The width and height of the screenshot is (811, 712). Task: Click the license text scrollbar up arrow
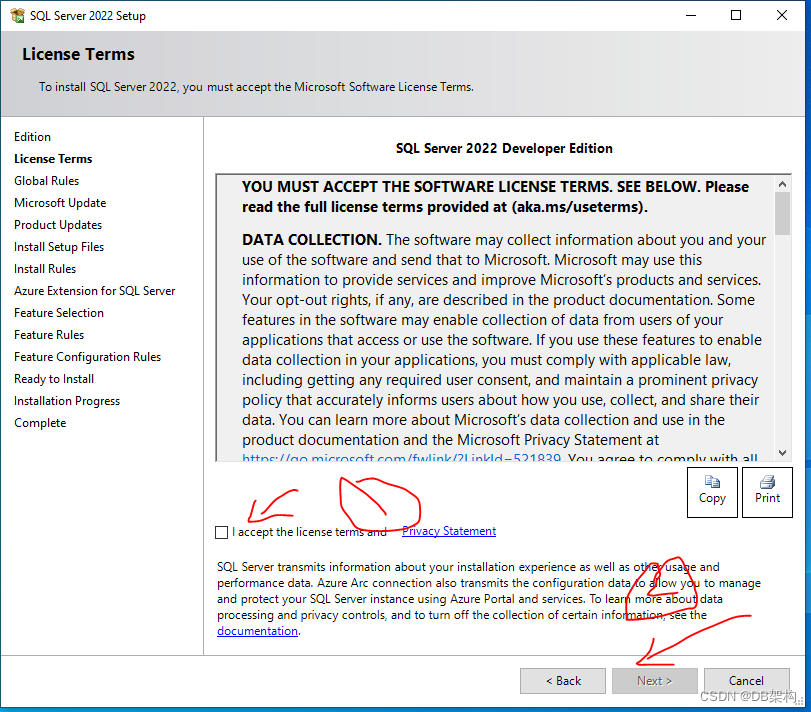click(781, 183)
